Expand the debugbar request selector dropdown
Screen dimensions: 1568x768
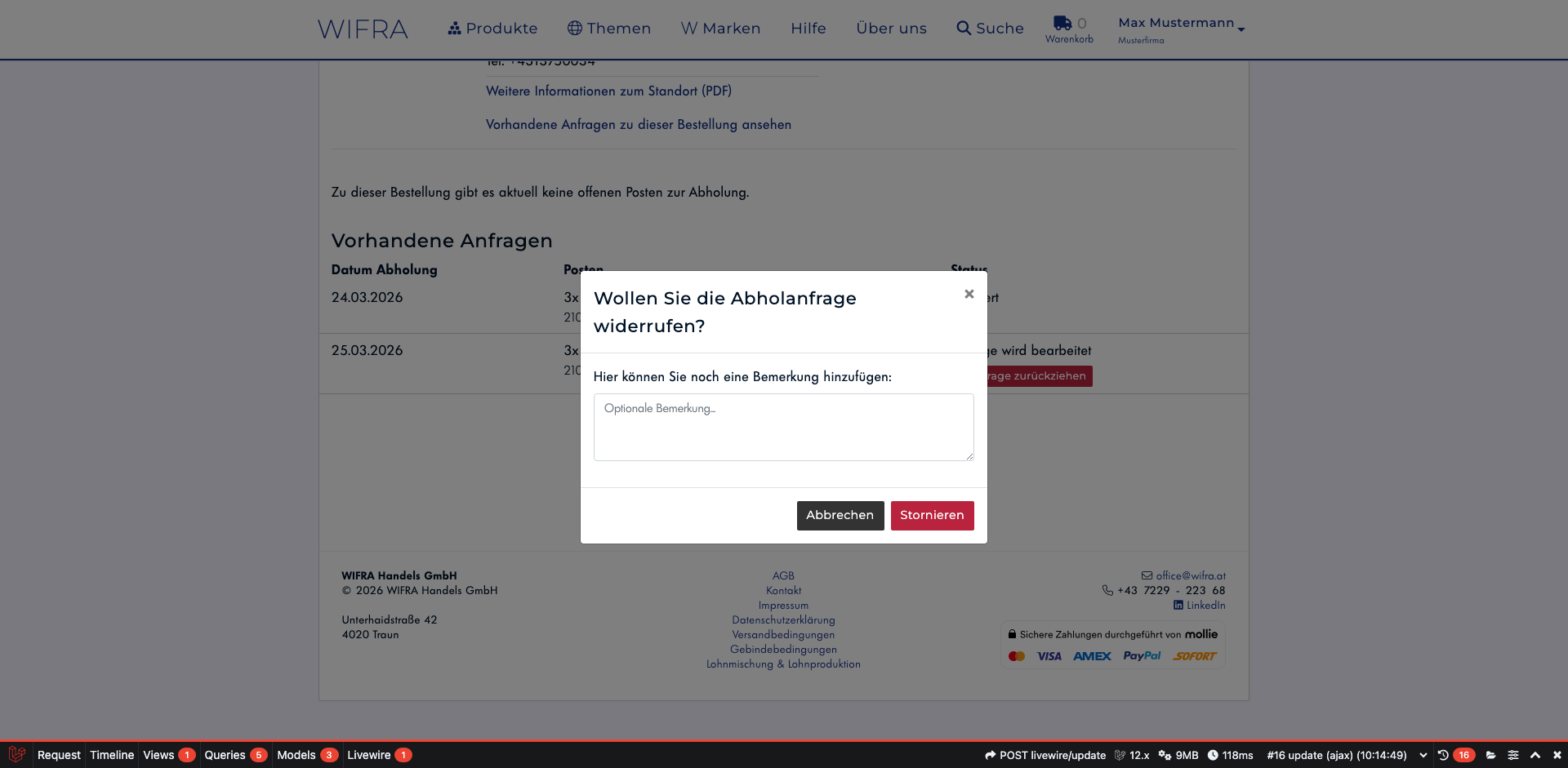(1423, 755)
